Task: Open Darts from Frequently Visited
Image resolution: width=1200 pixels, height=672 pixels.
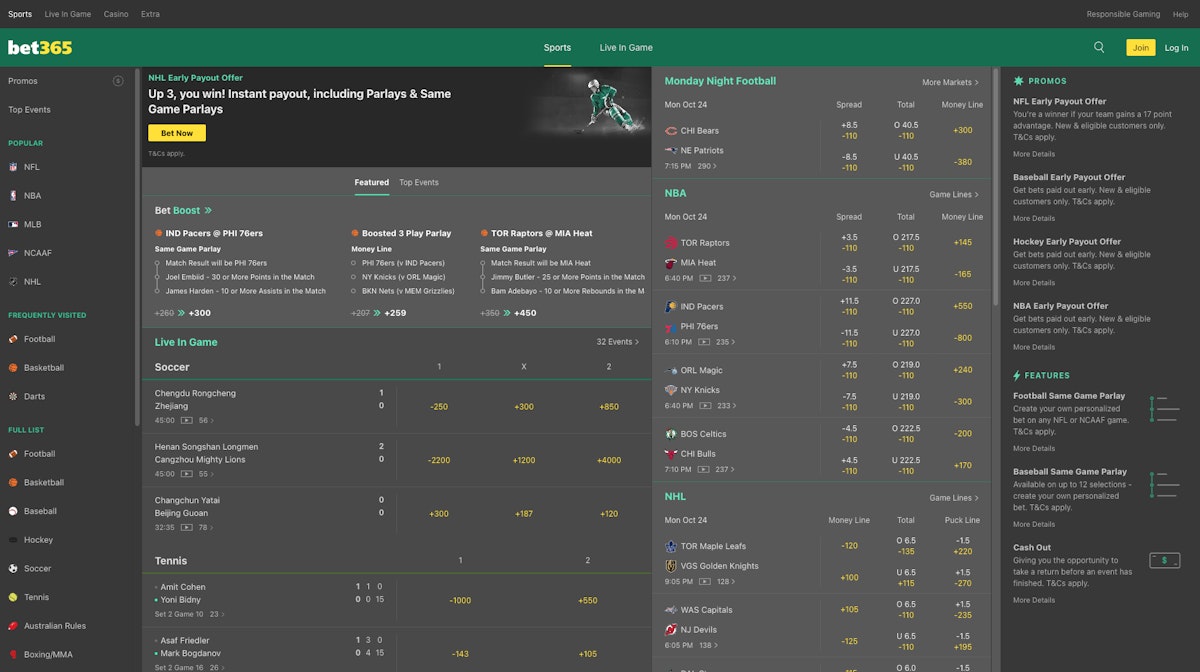Action: point(14,397)
